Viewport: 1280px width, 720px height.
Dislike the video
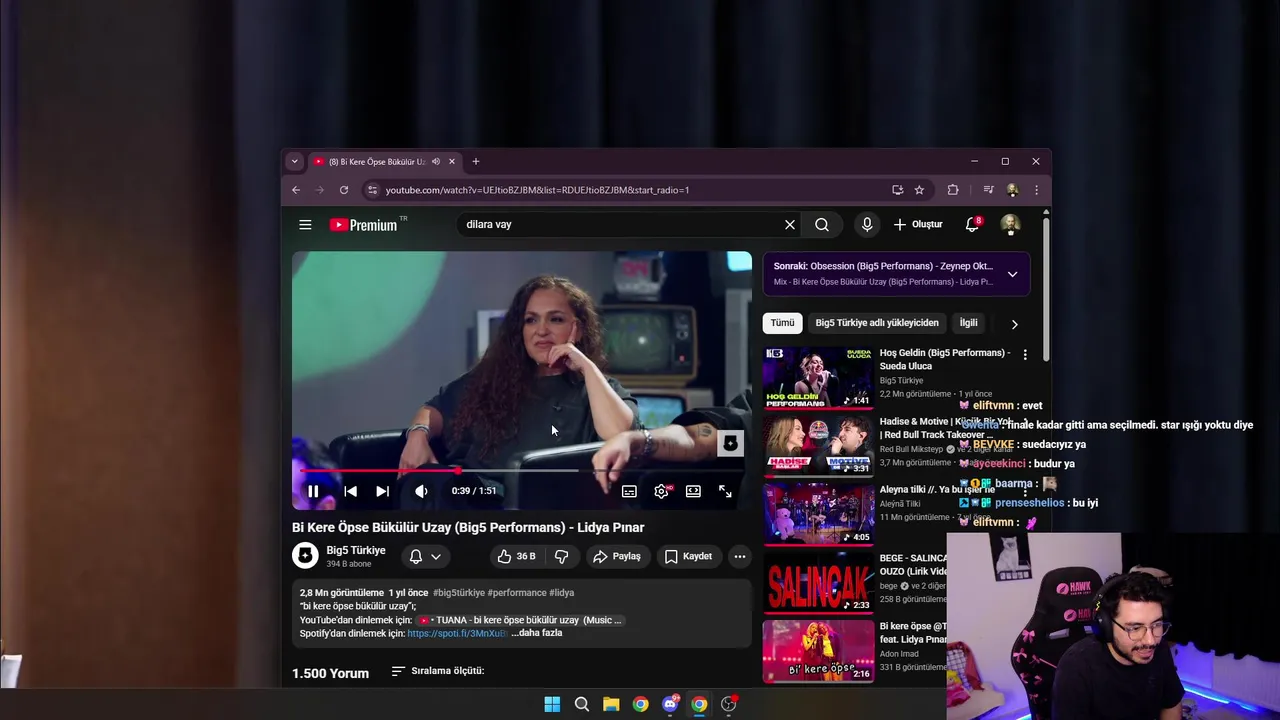click(x=562, y=556)
